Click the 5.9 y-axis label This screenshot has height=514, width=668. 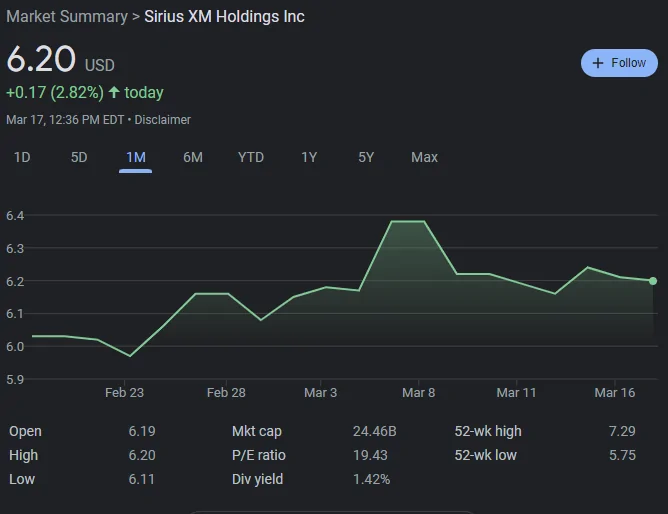(x=15, y=379)
